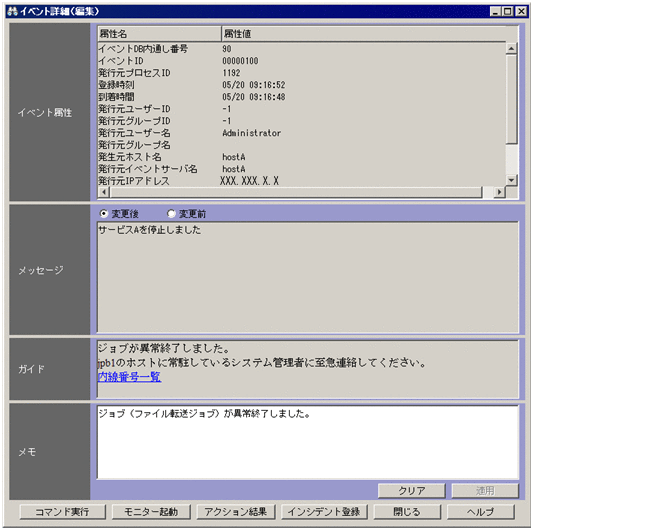Click the horizontal scrollbar thumb under attributes
Image resolution: width=663 pixels, height=531 pixels.
(x=296, y=192)
